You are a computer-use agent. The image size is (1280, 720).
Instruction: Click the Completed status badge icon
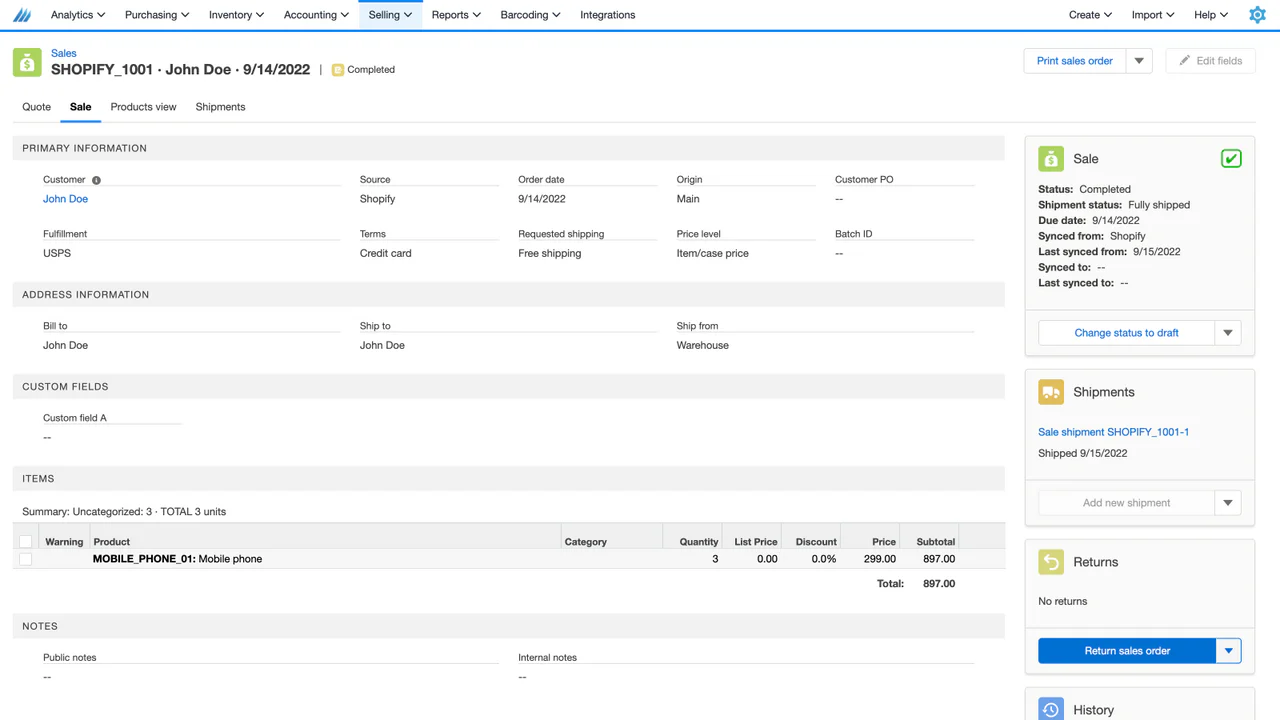(x=337, y=69)
